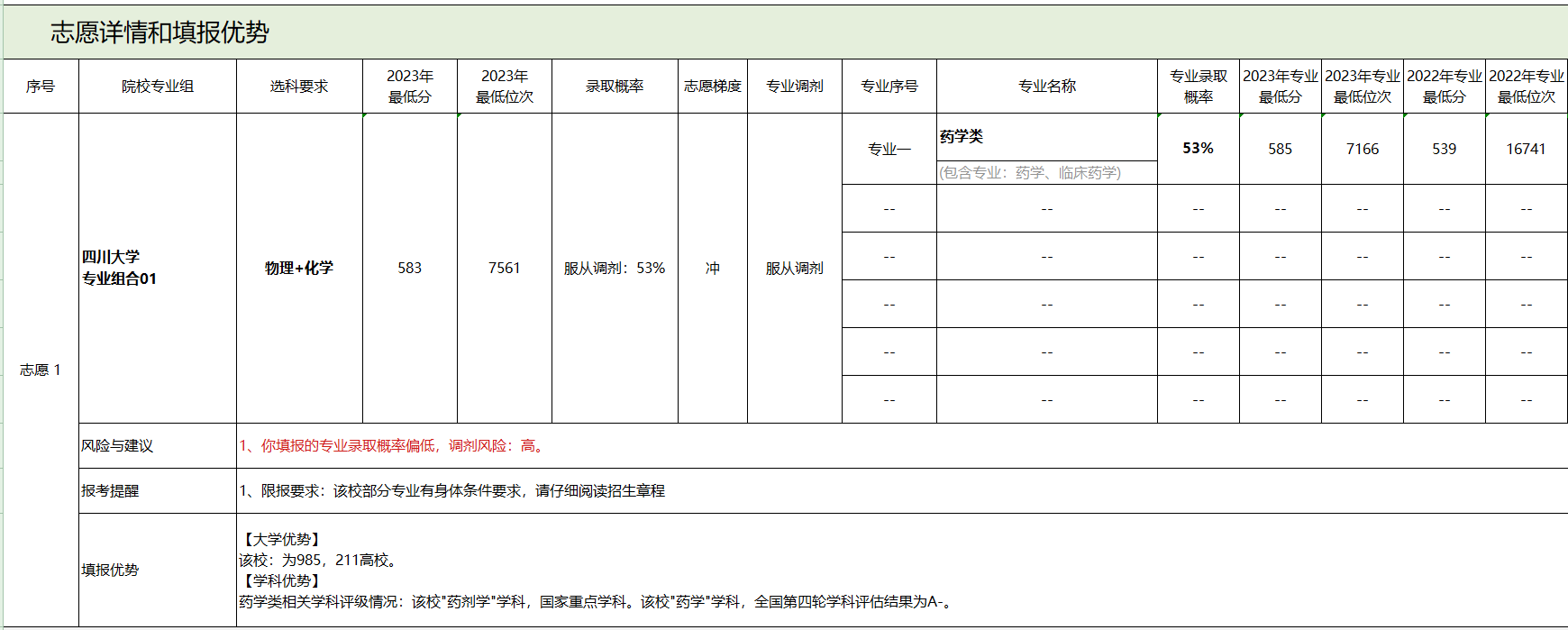
Task: Select the rank cell showing "7561"
Action: [504, 269]
